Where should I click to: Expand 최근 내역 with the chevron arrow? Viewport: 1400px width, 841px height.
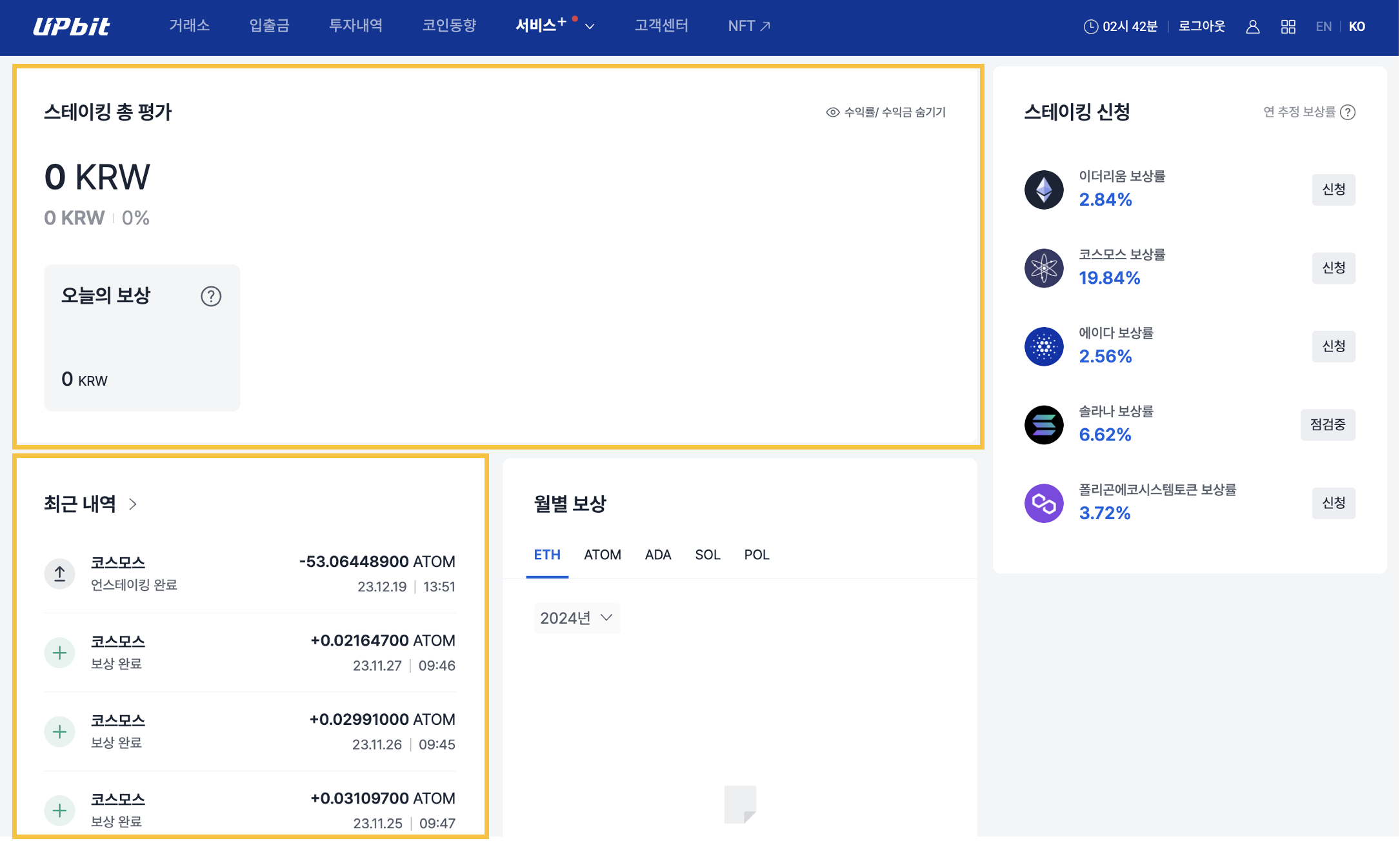coord(133,504)
